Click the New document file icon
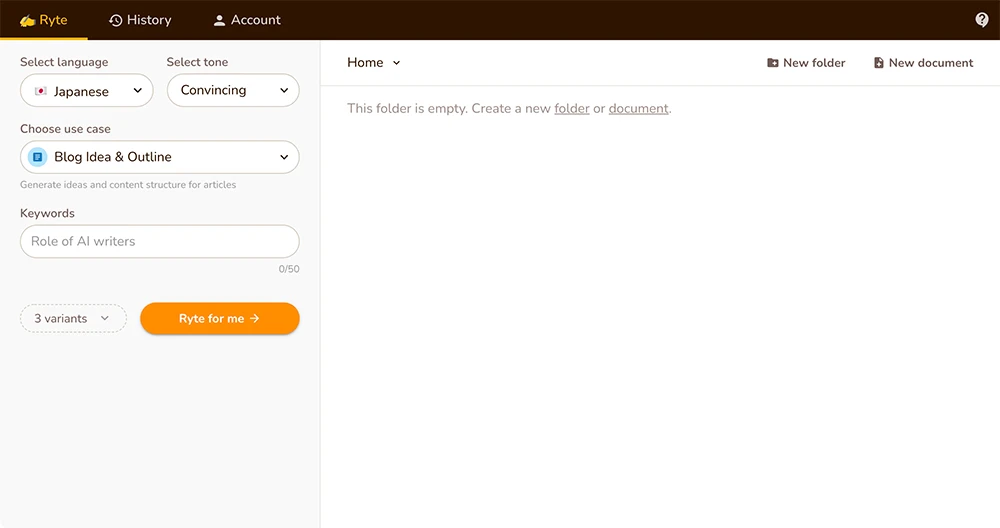This screenshot has width=1000, height=528. tap(878, 63)
